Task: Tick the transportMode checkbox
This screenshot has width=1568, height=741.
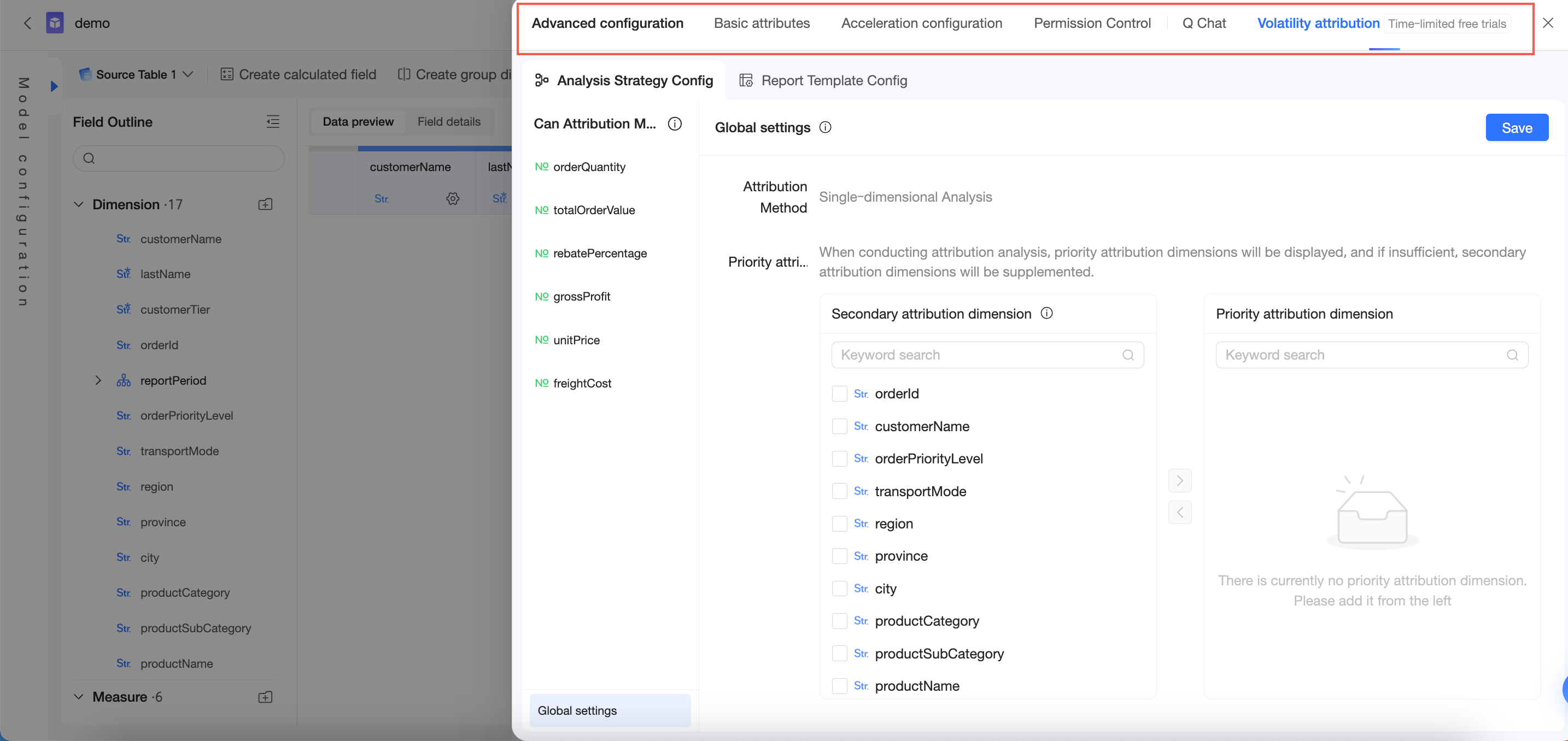Action: (839, 491)
